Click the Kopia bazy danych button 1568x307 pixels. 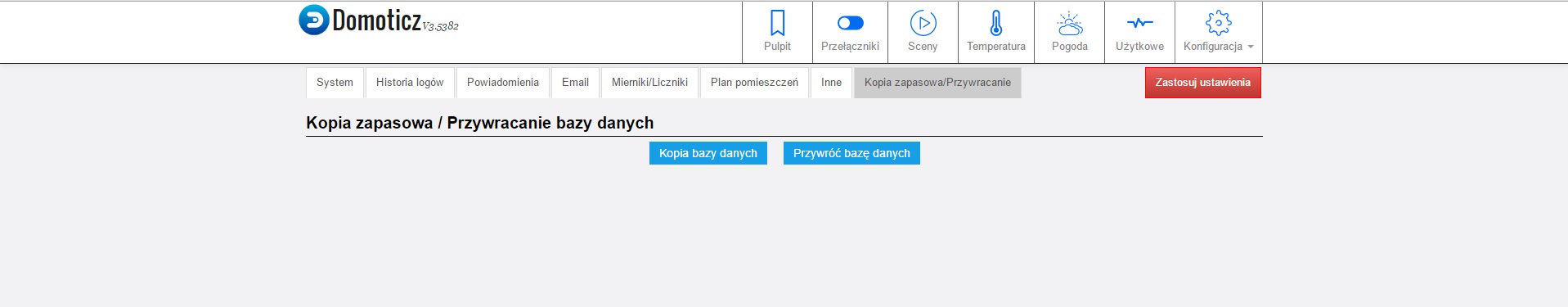(x=708, y=153)
